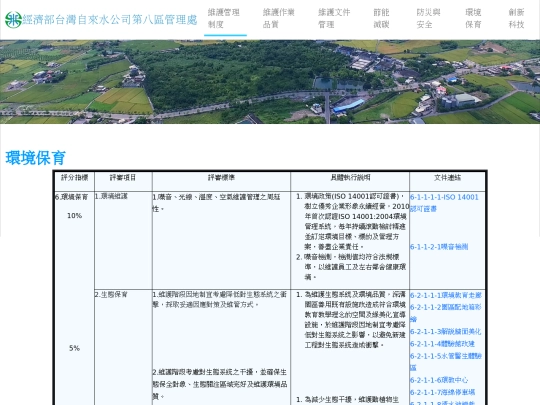Open the 創新科技 menu item

pyautogui.click(x=516, y=19)
